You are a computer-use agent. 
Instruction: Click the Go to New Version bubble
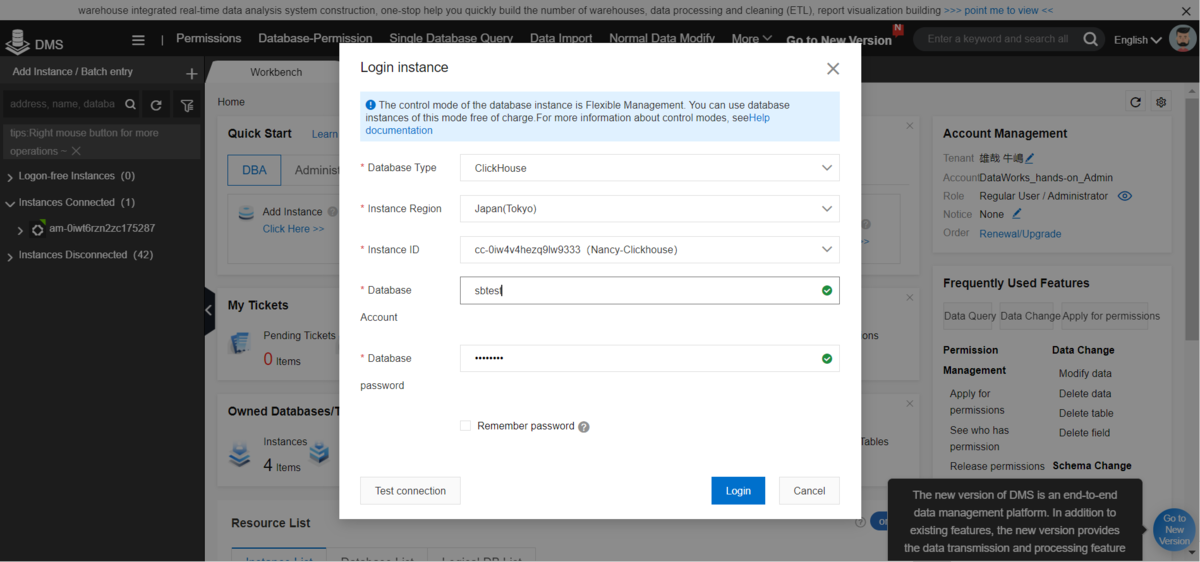tap(1174, 530)
